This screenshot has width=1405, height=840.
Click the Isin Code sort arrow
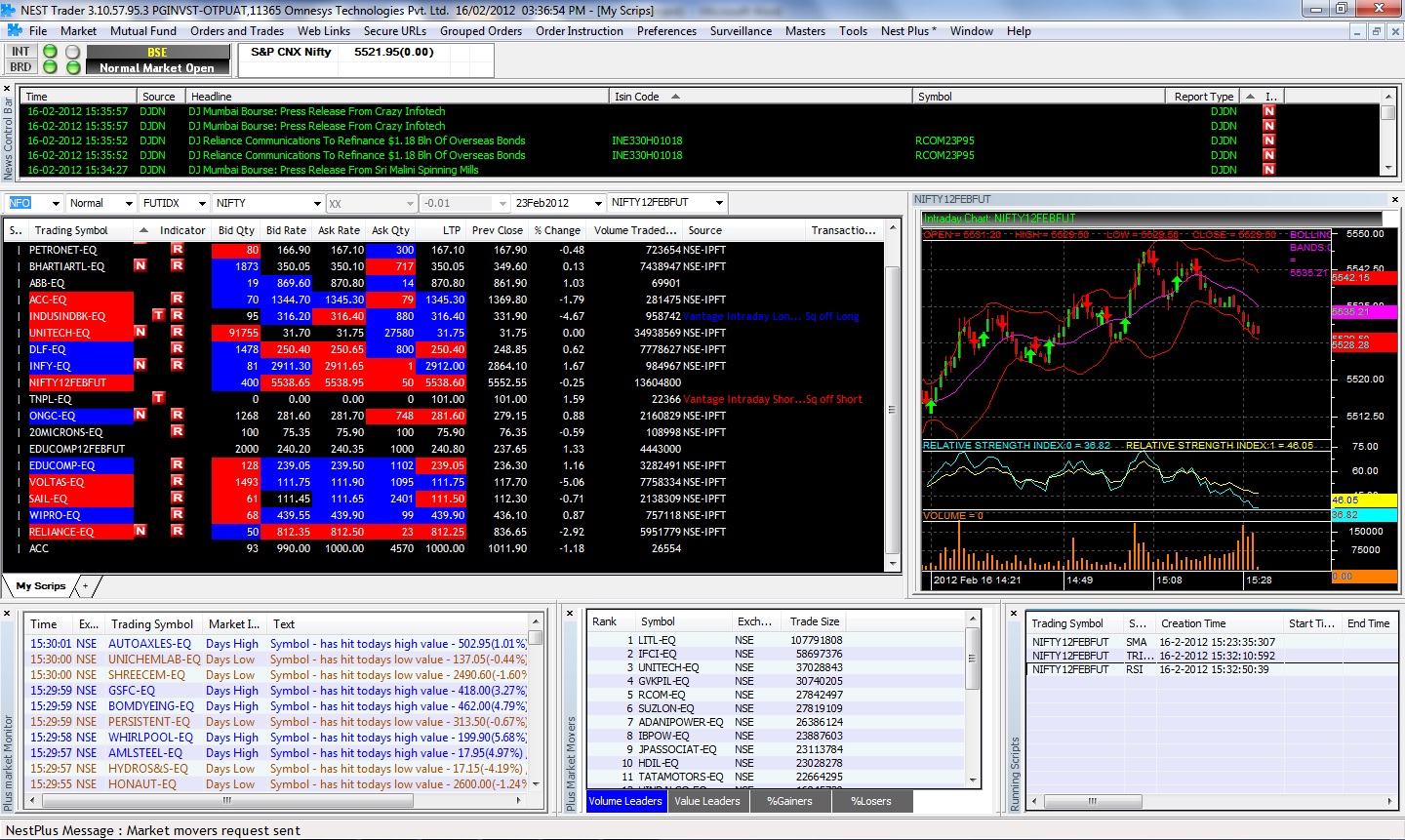pos(675,97)
